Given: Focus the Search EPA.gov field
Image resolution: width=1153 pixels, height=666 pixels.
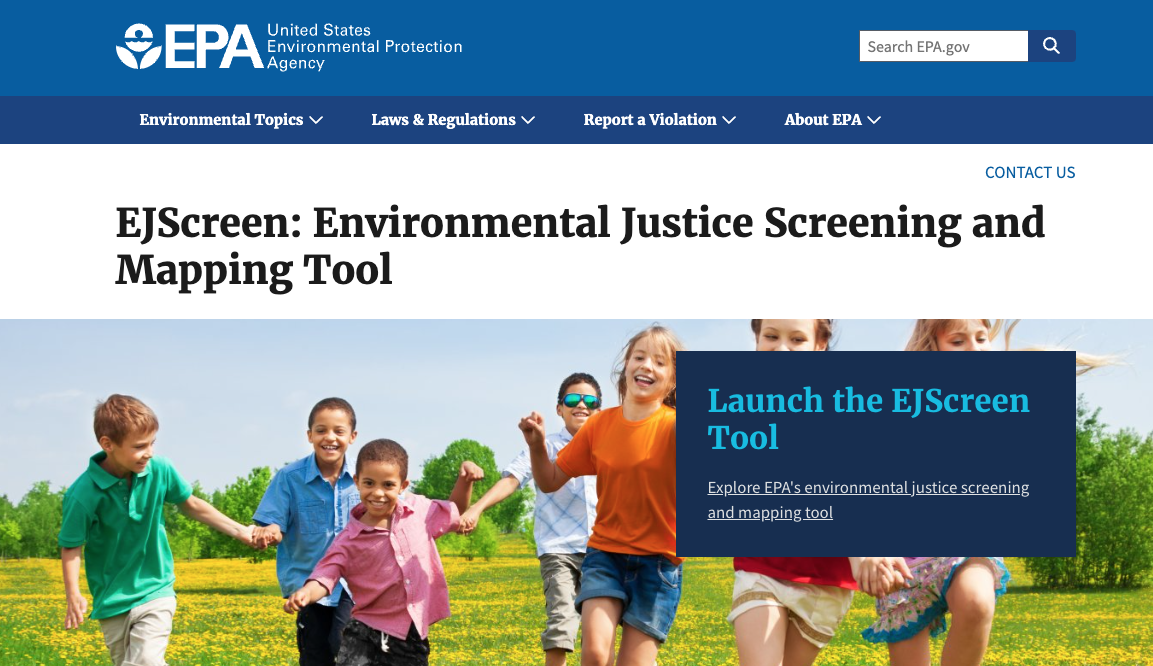Looking at the screenshot, I should tap(943, 46).
